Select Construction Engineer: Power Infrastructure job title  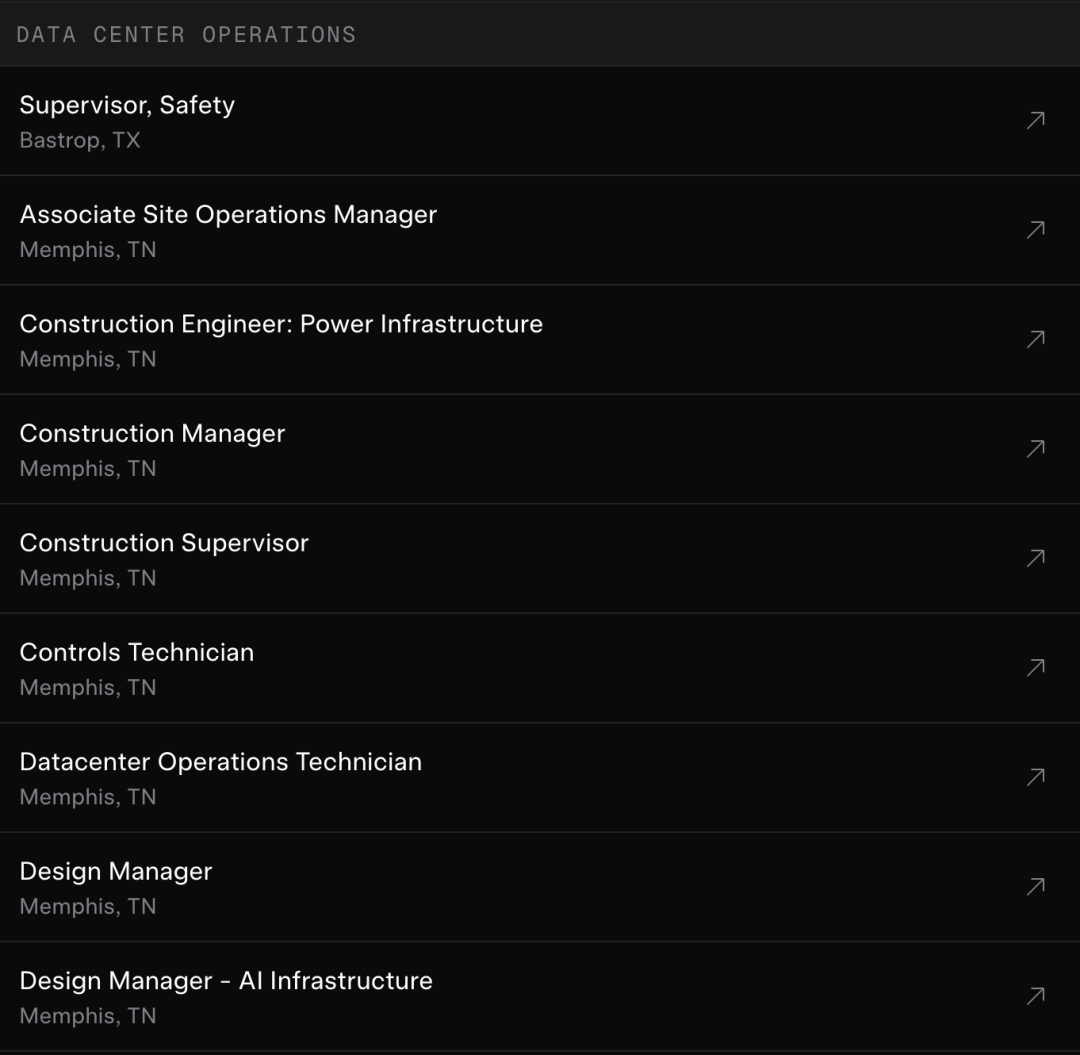(x=281, y=324)
